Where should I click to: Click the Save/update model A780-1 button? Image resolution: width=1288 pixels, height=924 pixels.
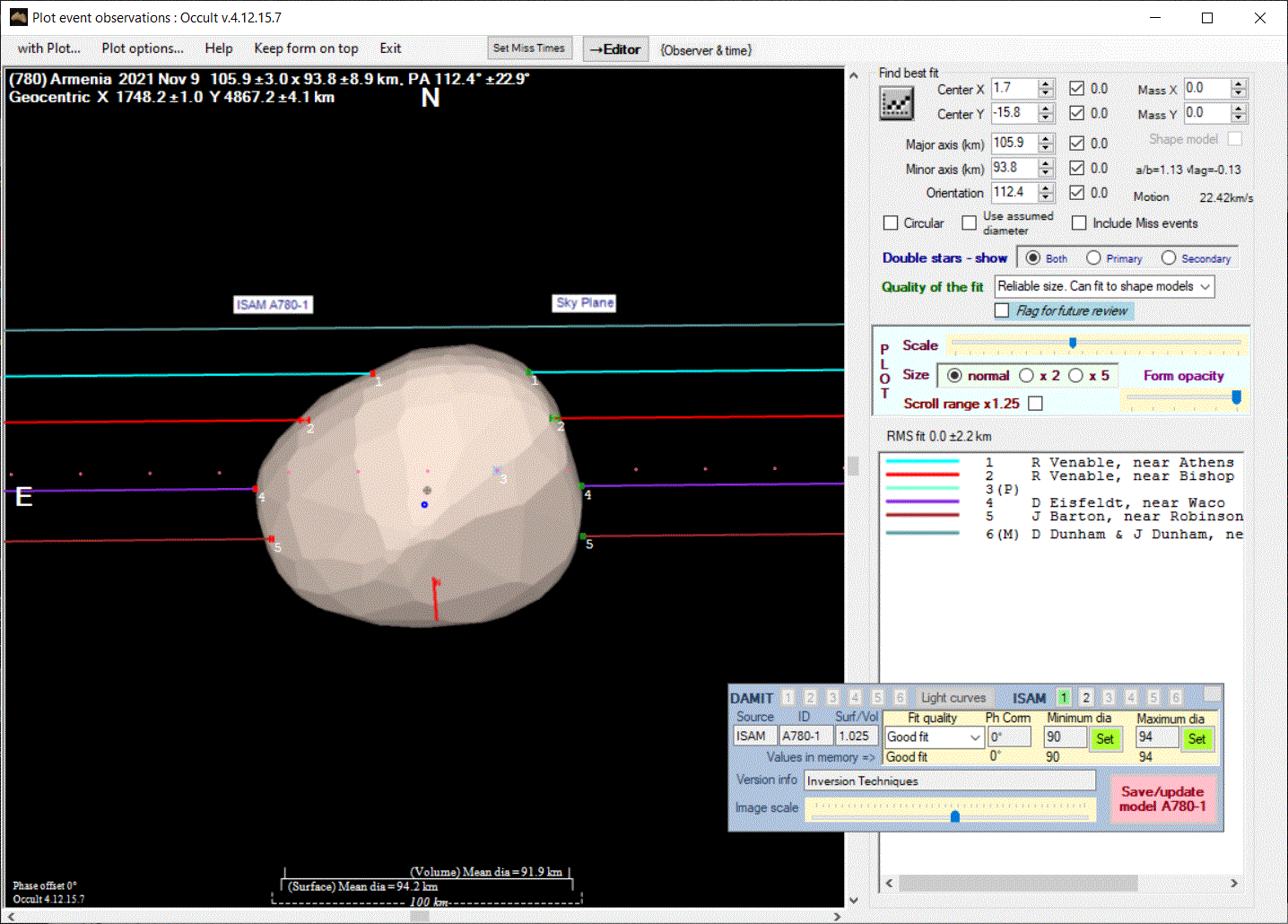coord(1162,798)
